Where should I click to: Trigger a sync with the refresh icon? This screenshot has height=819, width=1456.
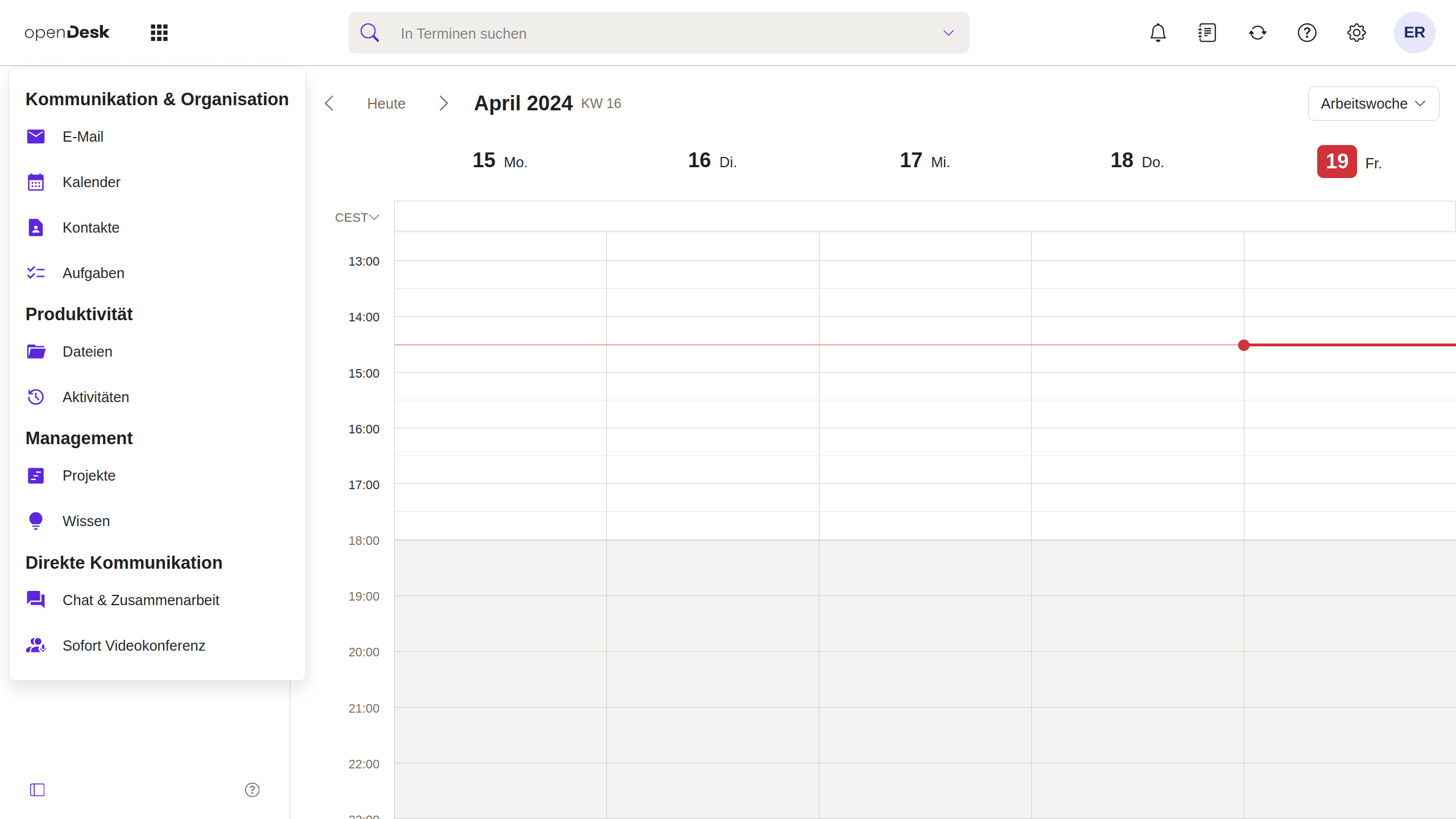(x=1258, y=32)
